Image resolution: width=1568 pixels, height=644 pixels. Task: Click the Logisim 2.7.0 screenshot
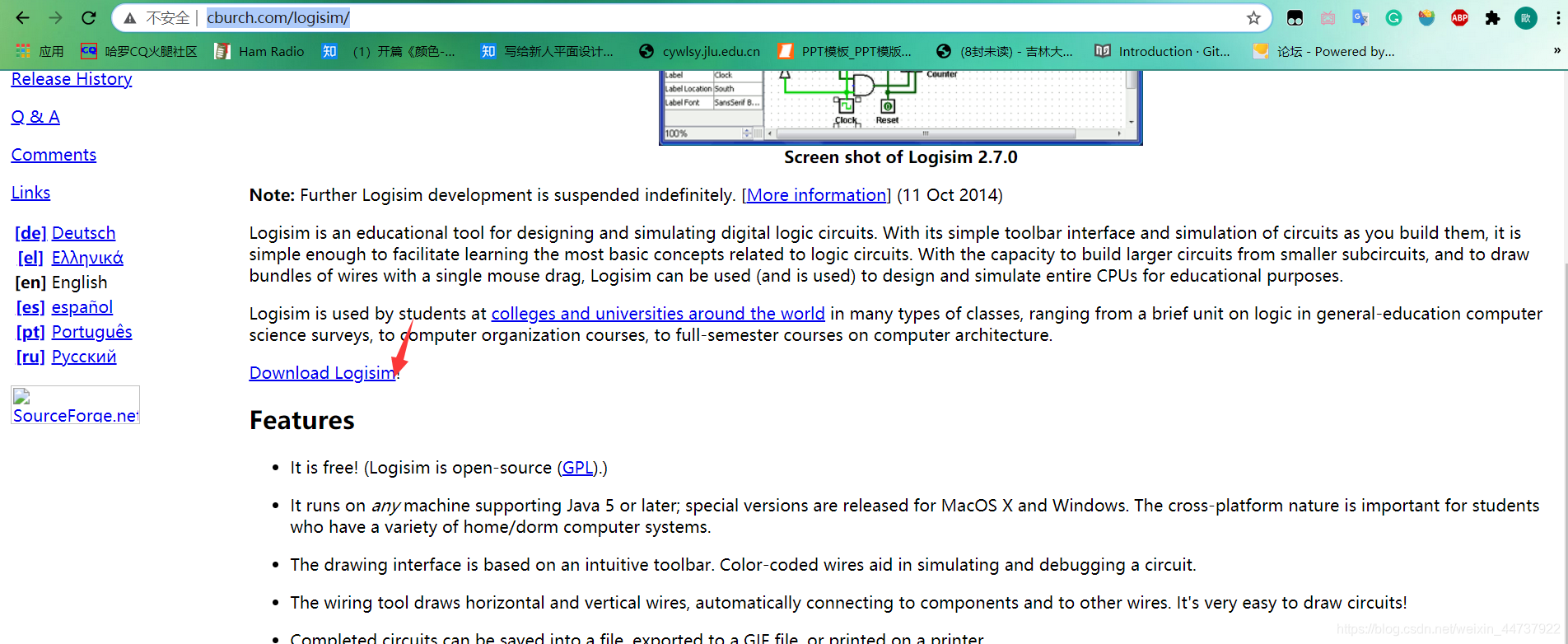click(901, 107)
